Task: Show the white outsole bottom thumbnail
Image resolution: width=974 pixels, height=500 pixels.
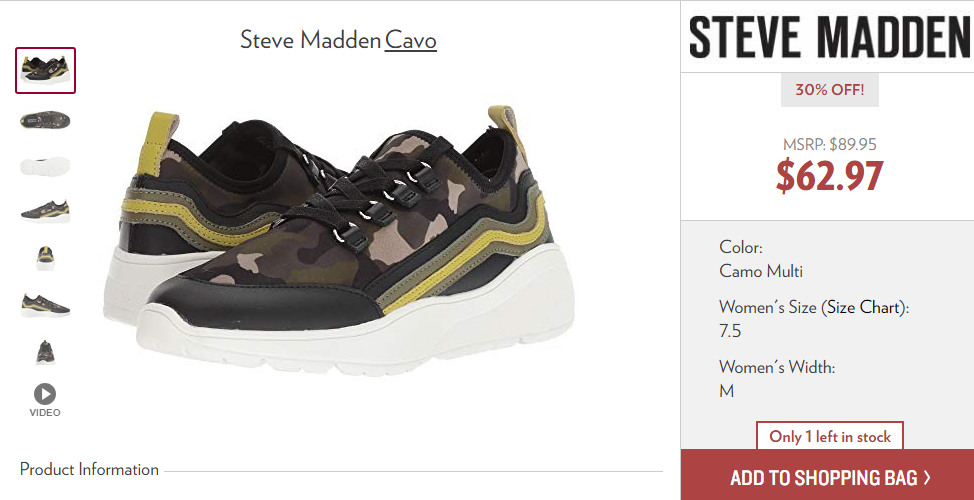Action: coord(45,166)
